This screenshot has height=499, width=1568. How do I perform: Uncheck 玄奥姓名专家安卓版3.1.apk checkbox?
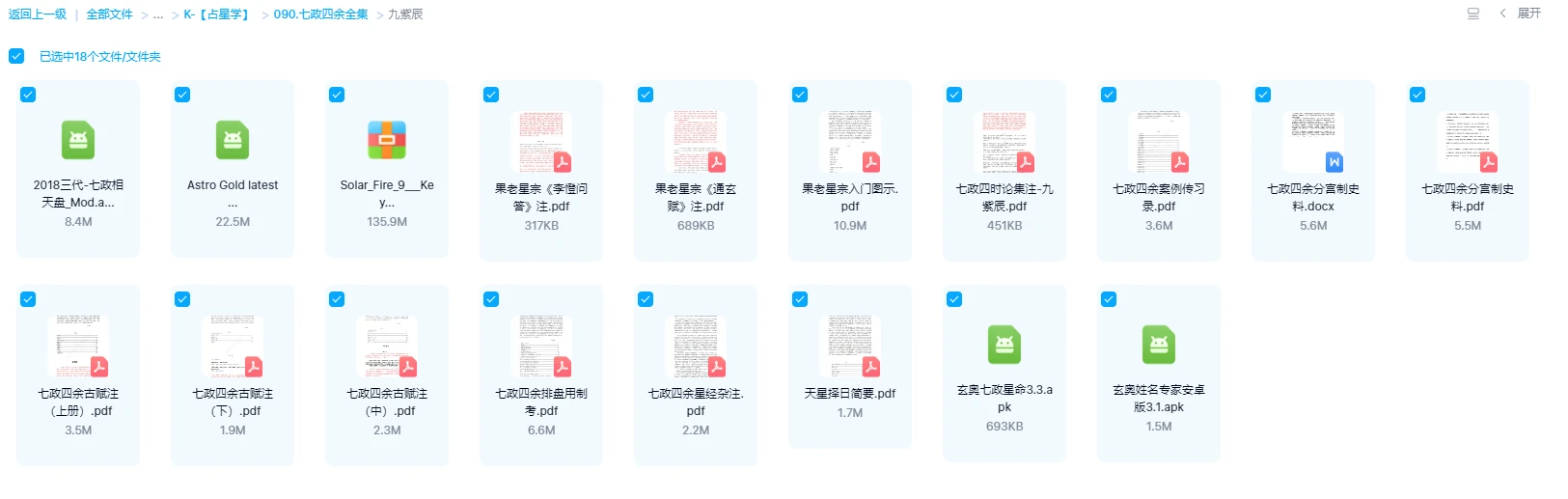coord(1109,299)
